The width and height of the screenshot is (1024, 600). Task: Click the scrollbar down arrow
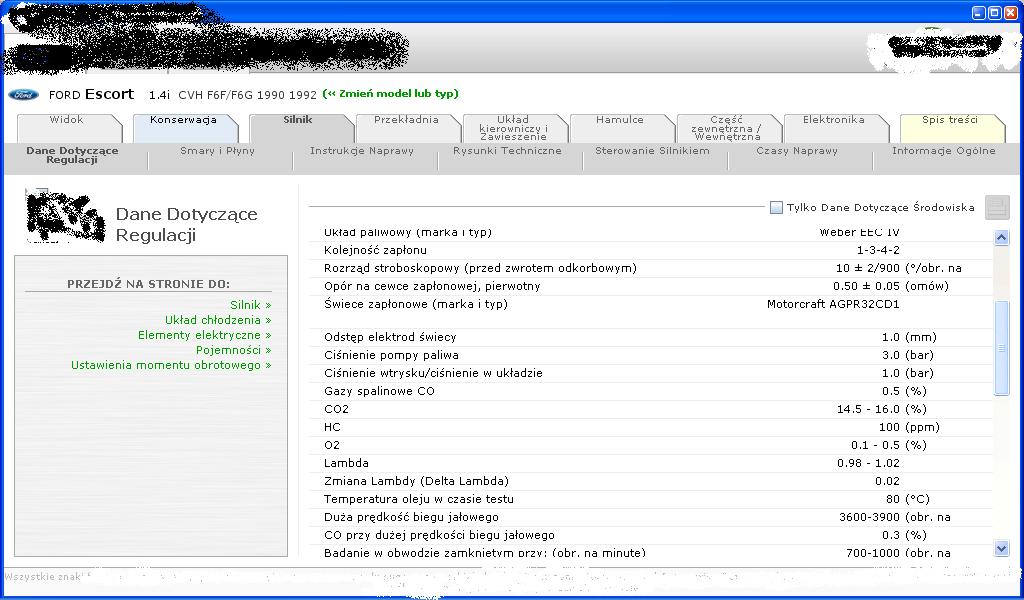pos(1002,548)
